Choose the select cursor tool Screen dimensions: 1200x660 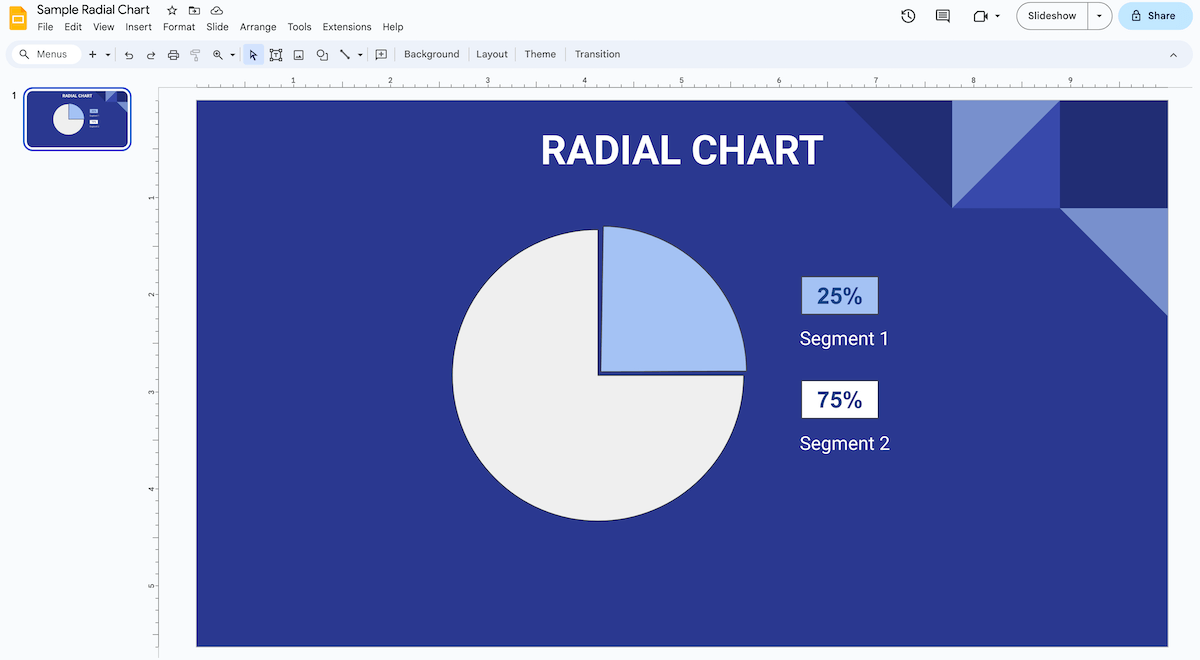(253, 54)
